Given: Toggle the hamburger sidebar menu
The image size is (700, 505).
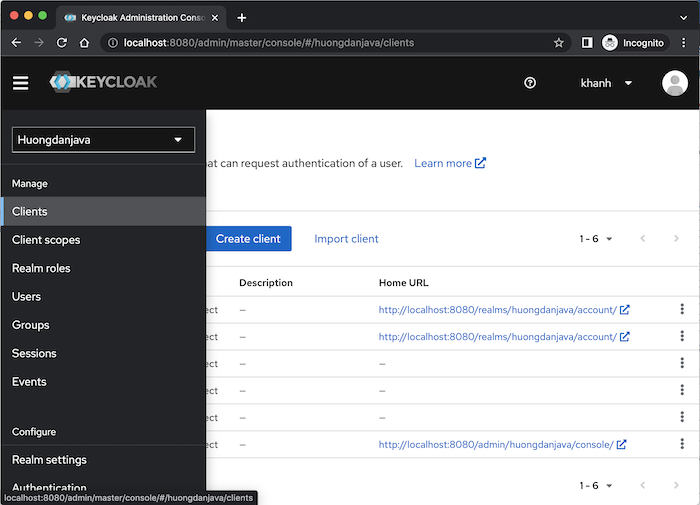Looking at the screenshot, I should [21, 83].
